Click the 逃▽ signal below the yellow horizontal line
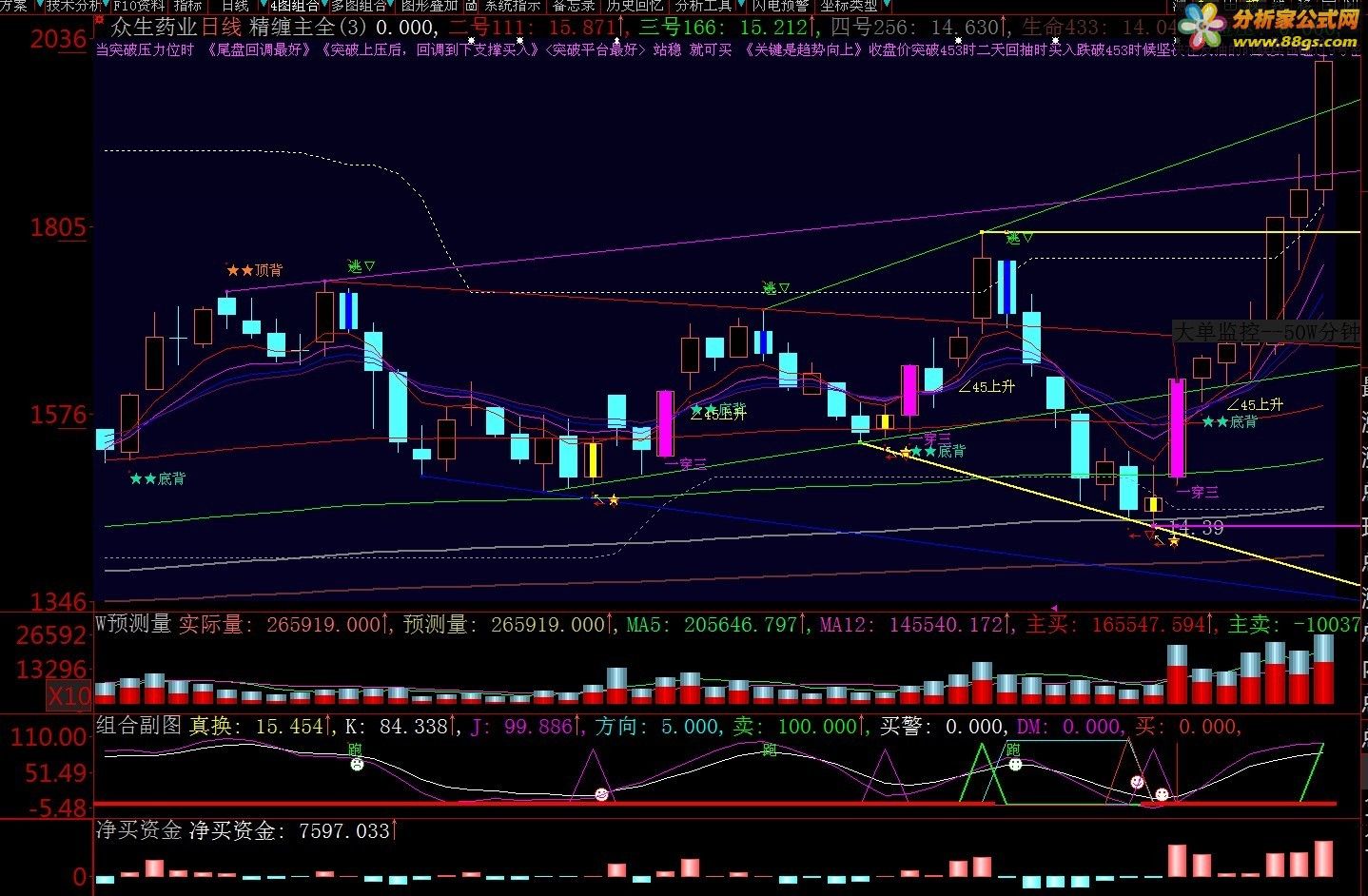 pos(1019,238)
